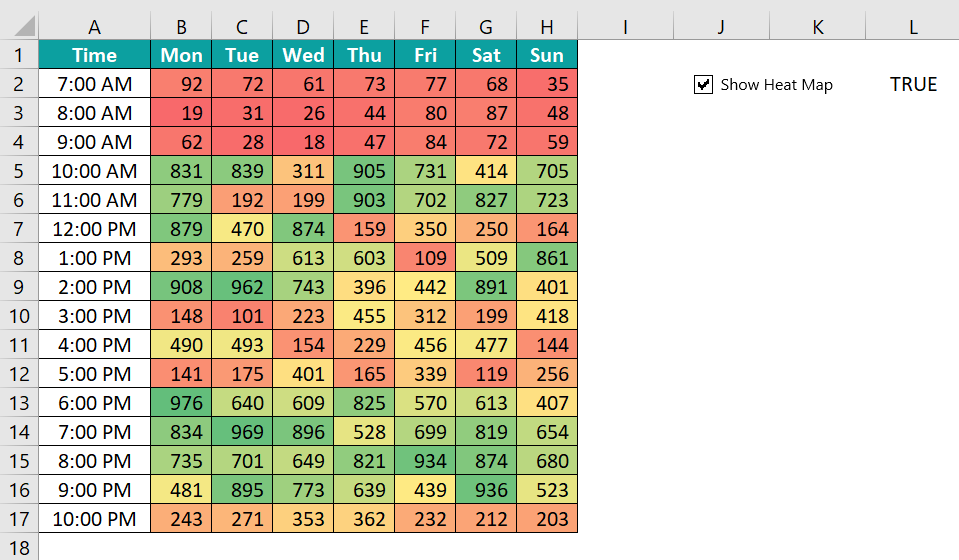
Task: Click the 12:00 PM time cell
Action: (94, 229)
